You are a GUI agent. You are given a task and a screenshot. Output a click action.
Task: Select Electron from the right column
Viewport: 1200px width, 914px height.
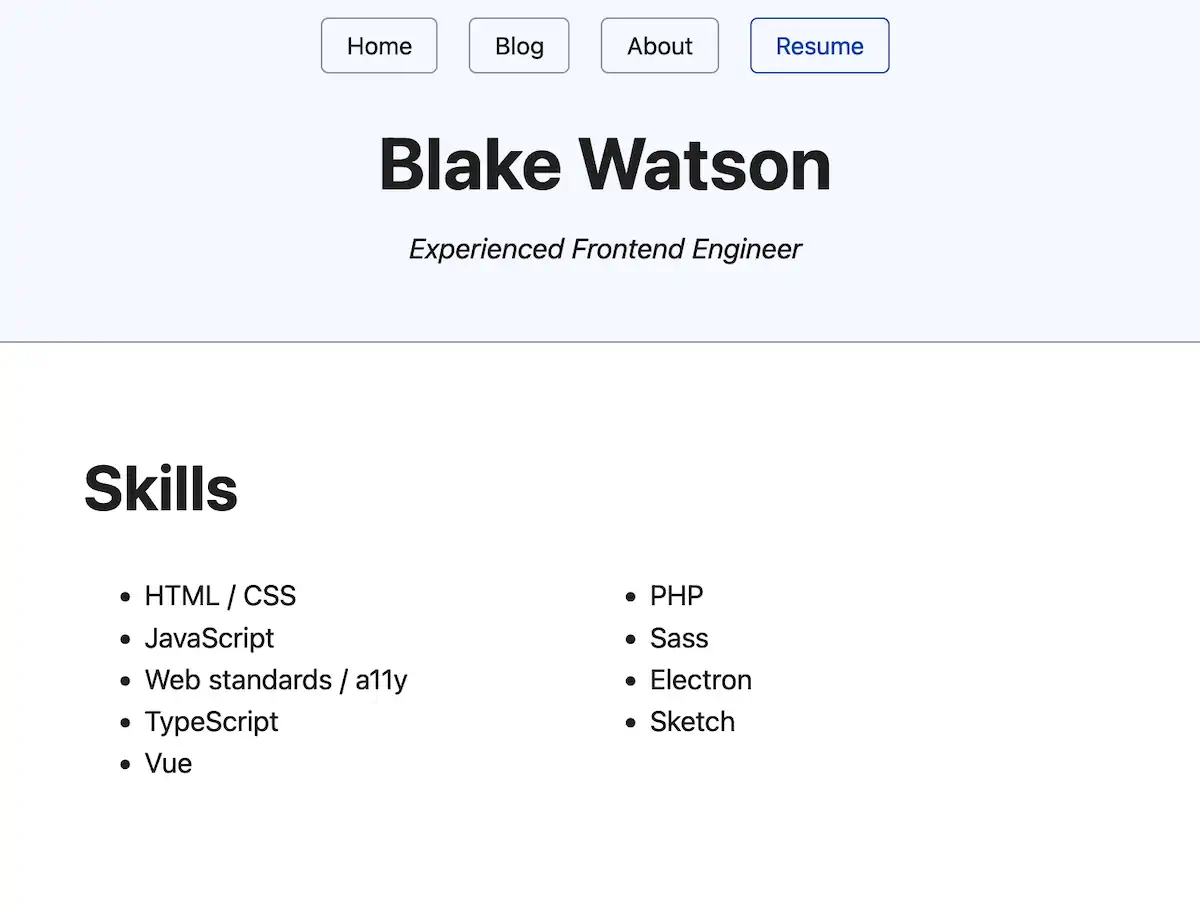coord(701,680)
